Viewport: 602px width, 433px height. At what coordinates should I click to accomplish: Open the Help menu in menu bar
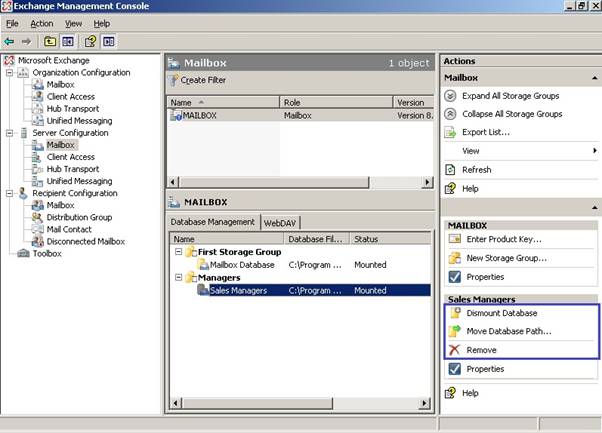pos(101,23)
